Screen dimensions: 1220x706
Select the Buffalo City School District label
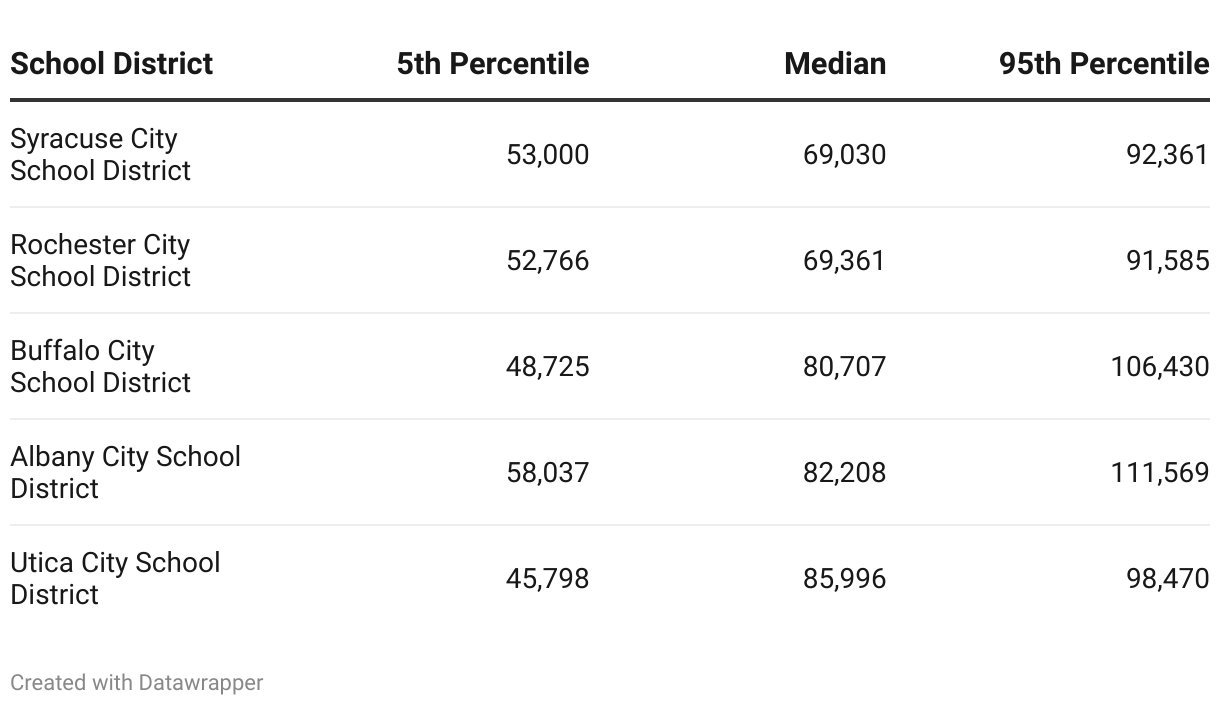pos(100,367)
